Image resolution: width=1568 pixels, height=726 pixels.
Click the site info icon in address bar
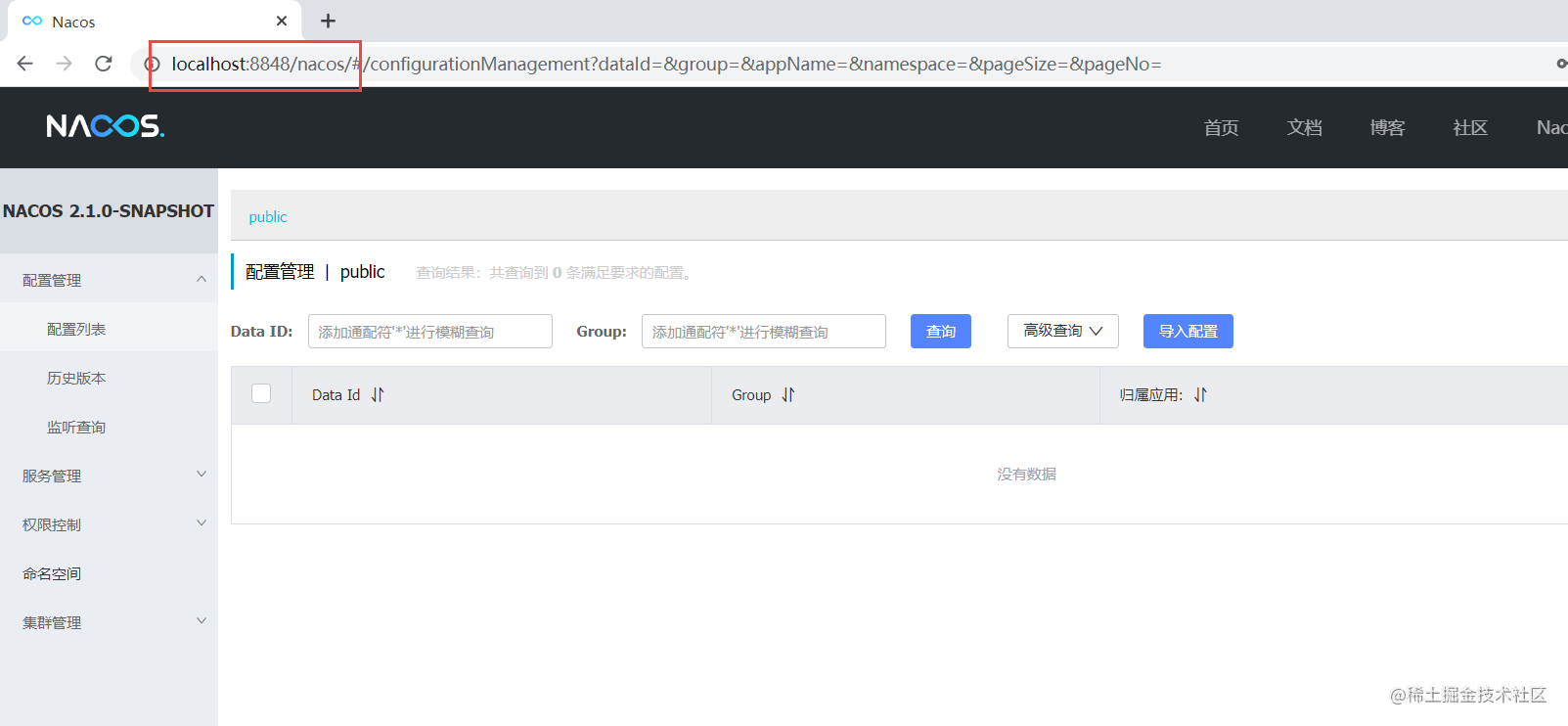pos(153,65)
